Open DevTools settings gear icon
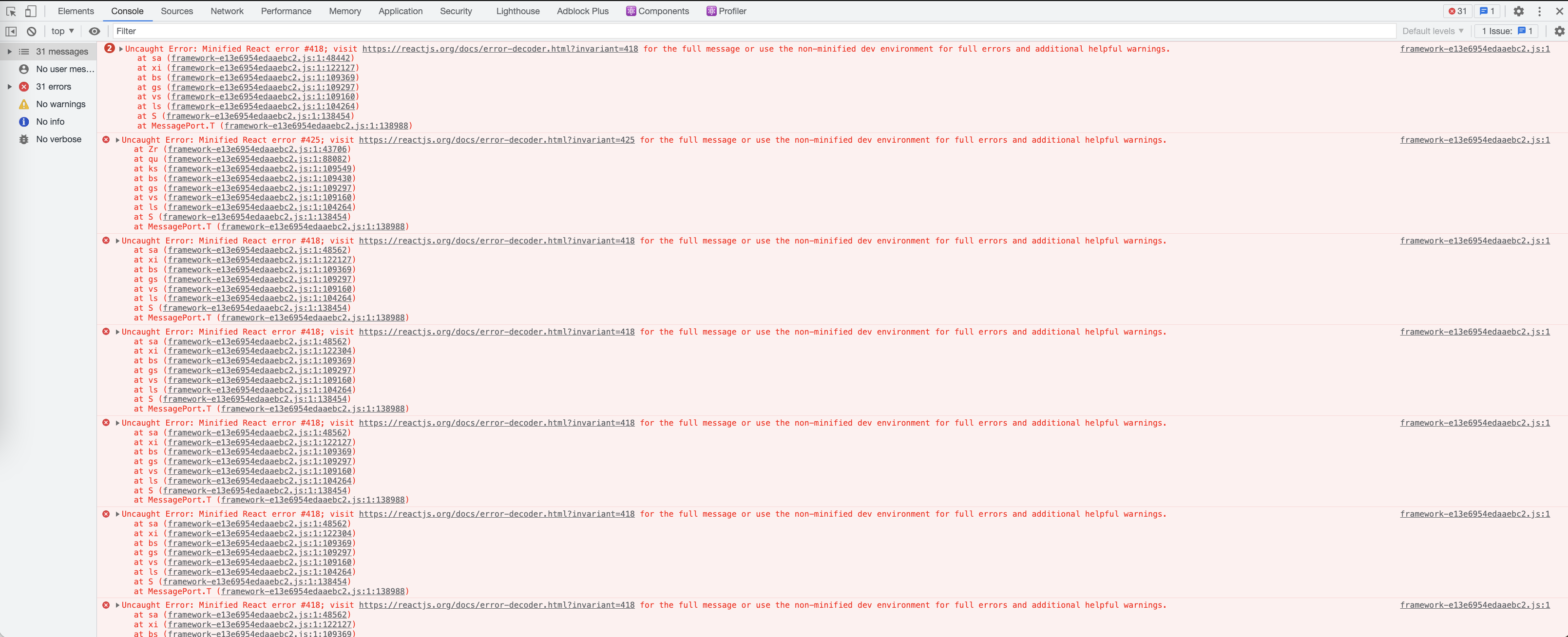Screen dimensions: 1568x637 [x=1518, y=11]
